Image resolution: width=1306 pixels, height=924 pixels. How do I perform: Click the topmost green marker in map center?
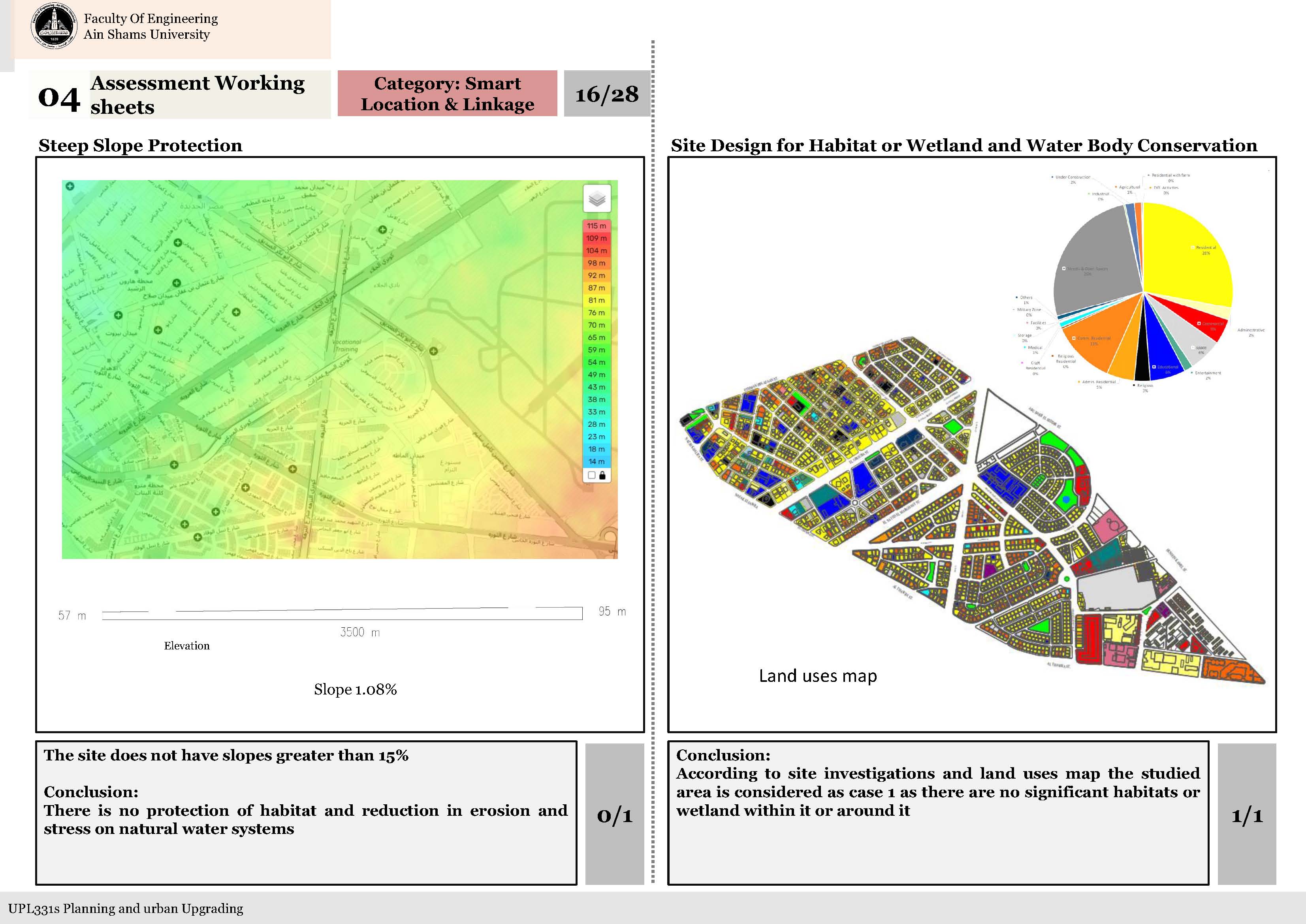coord(383,230)
